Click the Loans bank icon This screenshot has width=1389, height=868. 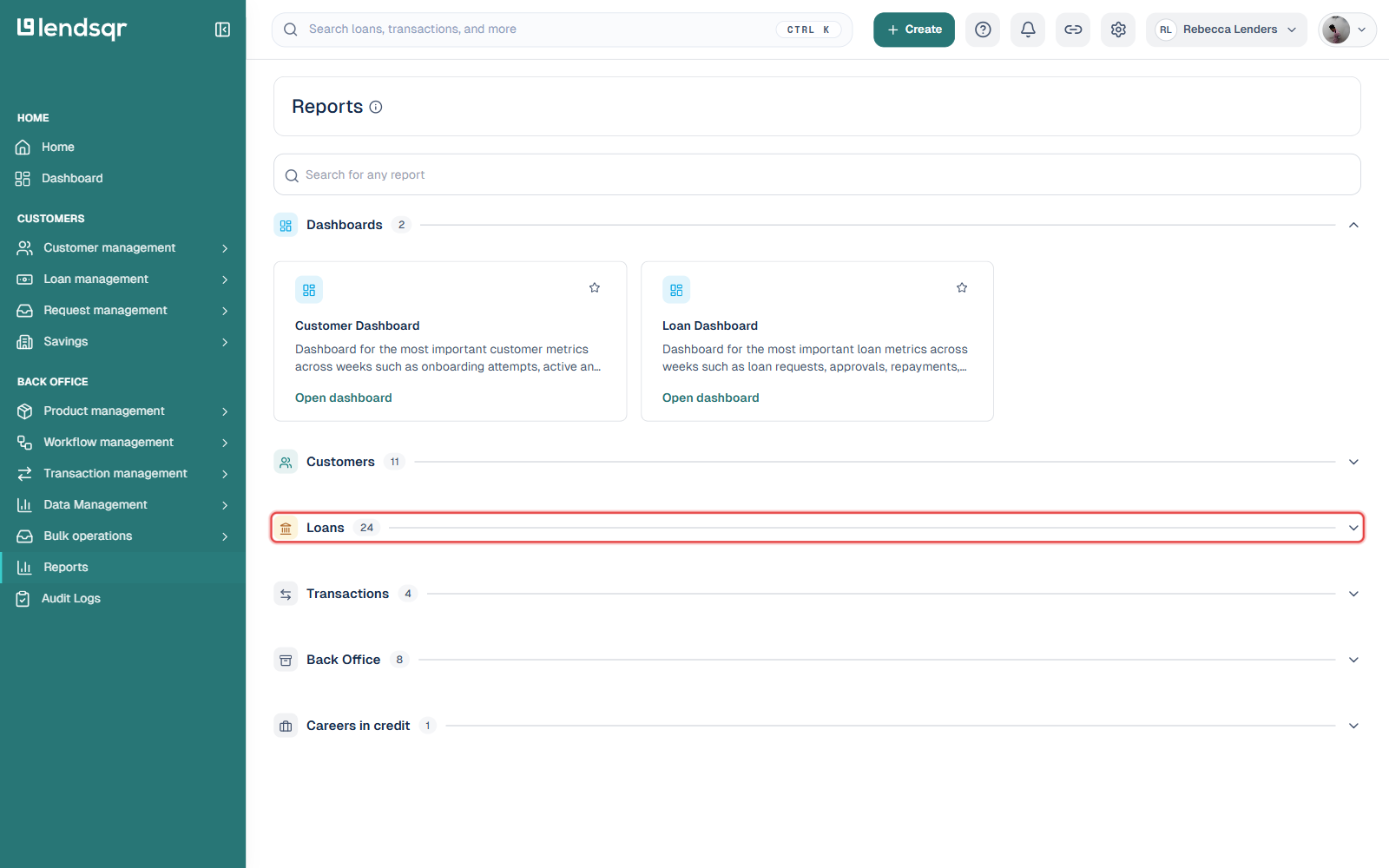[286, 528]
